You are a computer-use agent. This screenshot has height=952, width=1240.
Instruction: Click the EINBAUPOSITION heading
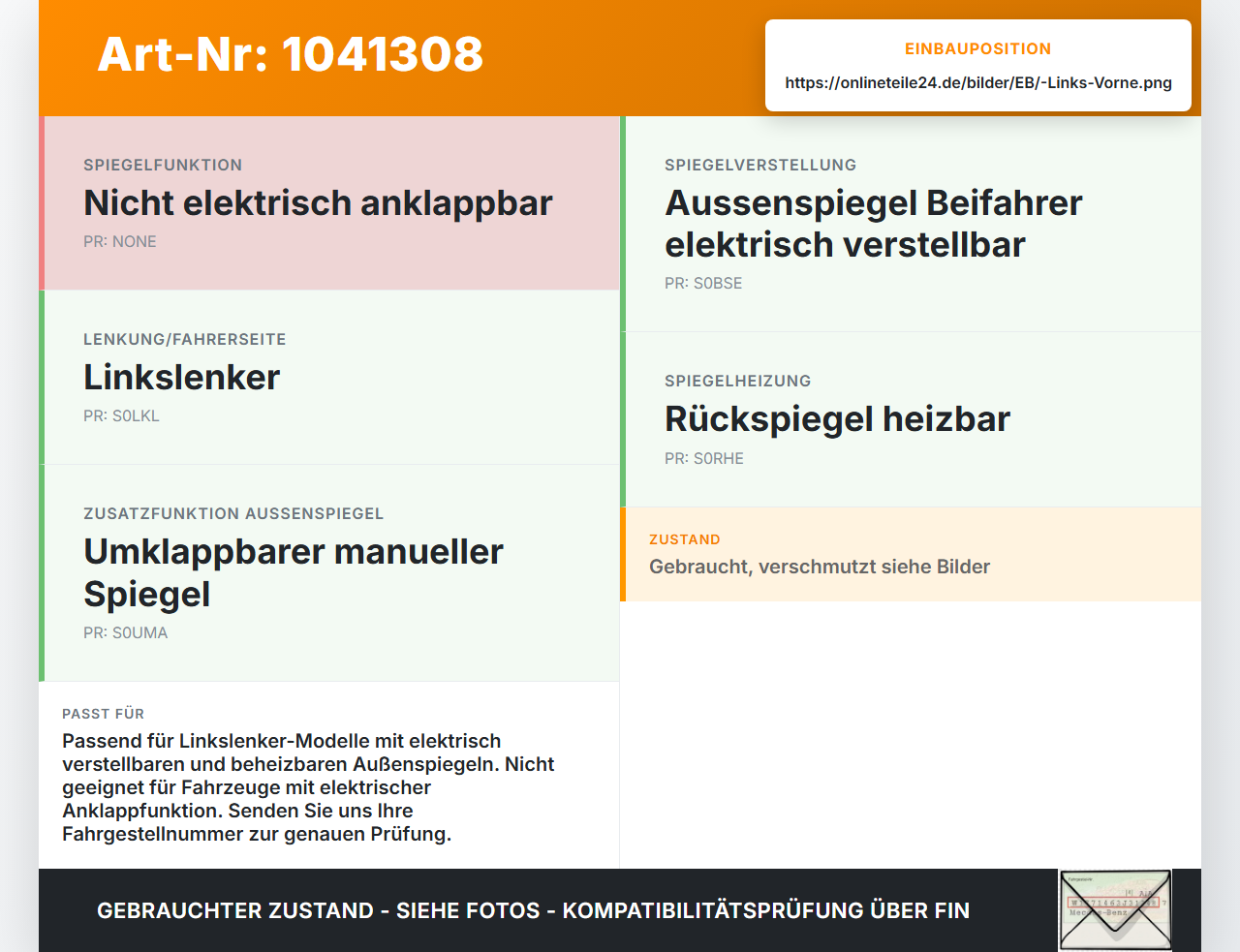tap(977, 48)
